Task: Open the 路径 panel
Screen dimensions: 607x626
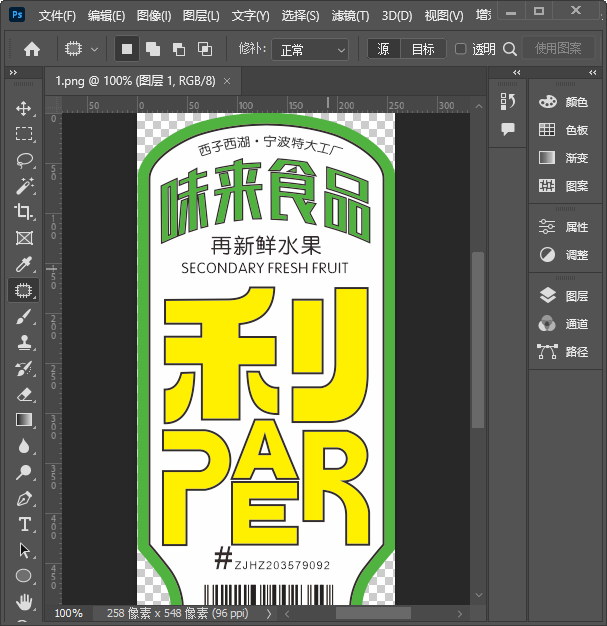Action: (x=564, y=352)
